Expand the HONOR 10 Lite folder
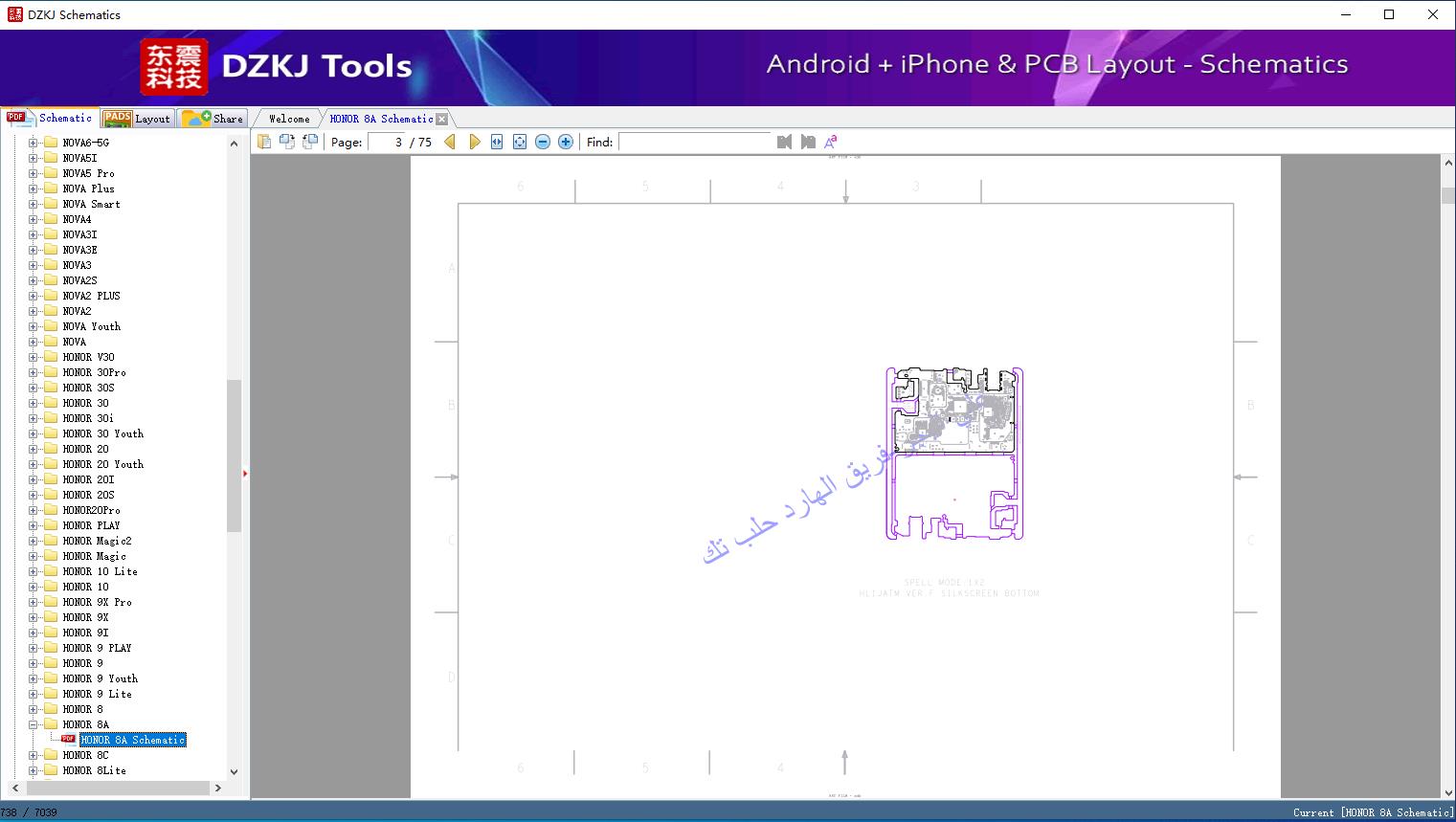This screenshot has height=822, width=1456. tap(33, 571)
